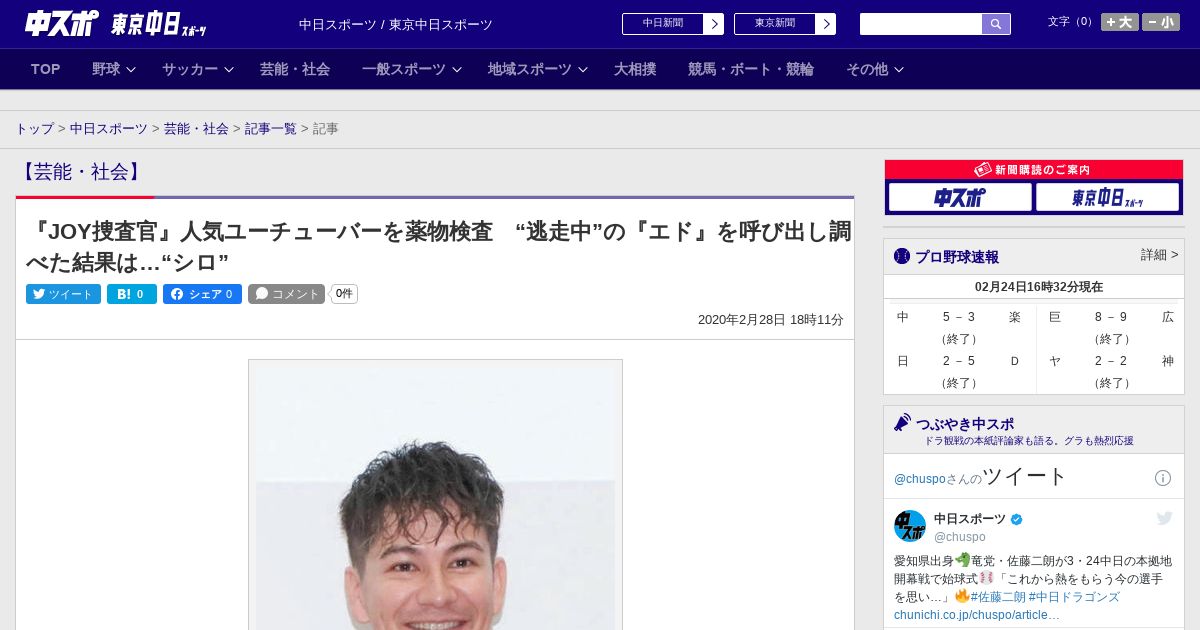The width and height of the screenshot is (1200, 630).
Task: Click the 新聞購読のご案内 banner heading
Action: (x=1034, y=170)
